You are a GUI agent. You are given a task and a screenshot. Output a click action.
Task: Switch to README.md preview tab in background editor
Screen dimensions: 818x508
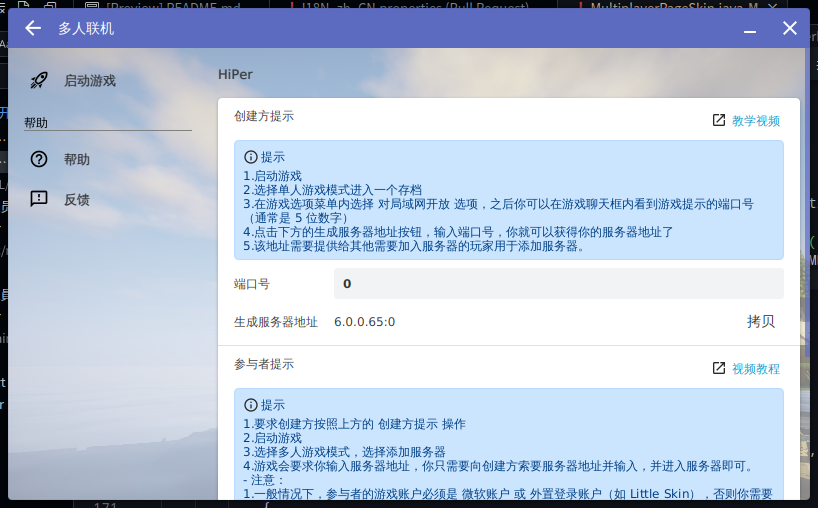[x=172, y=5]
